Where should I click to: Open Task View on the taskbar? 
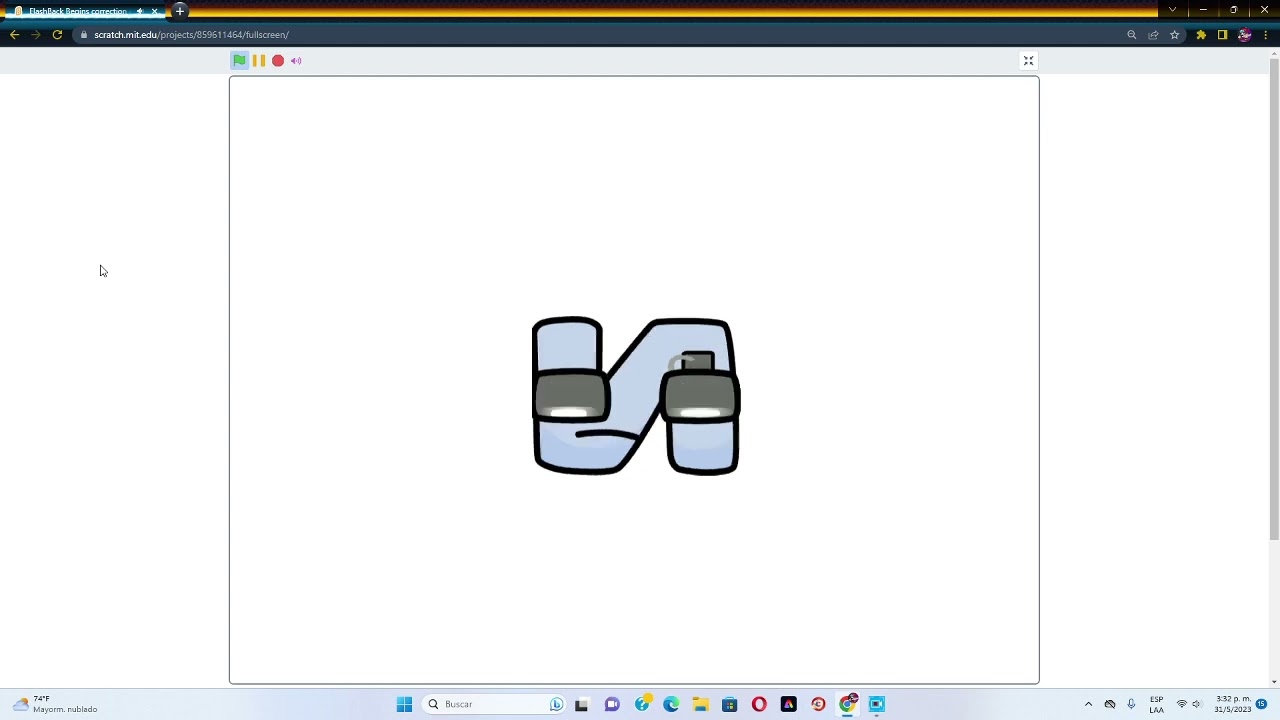[582, 704]
